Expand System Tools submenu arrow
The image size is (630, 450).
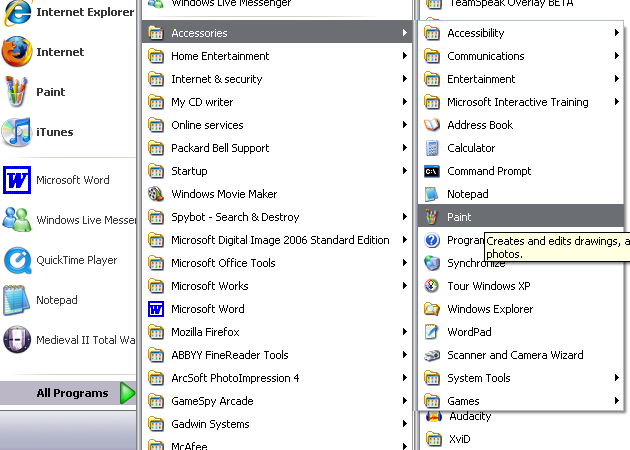[616, 377]
